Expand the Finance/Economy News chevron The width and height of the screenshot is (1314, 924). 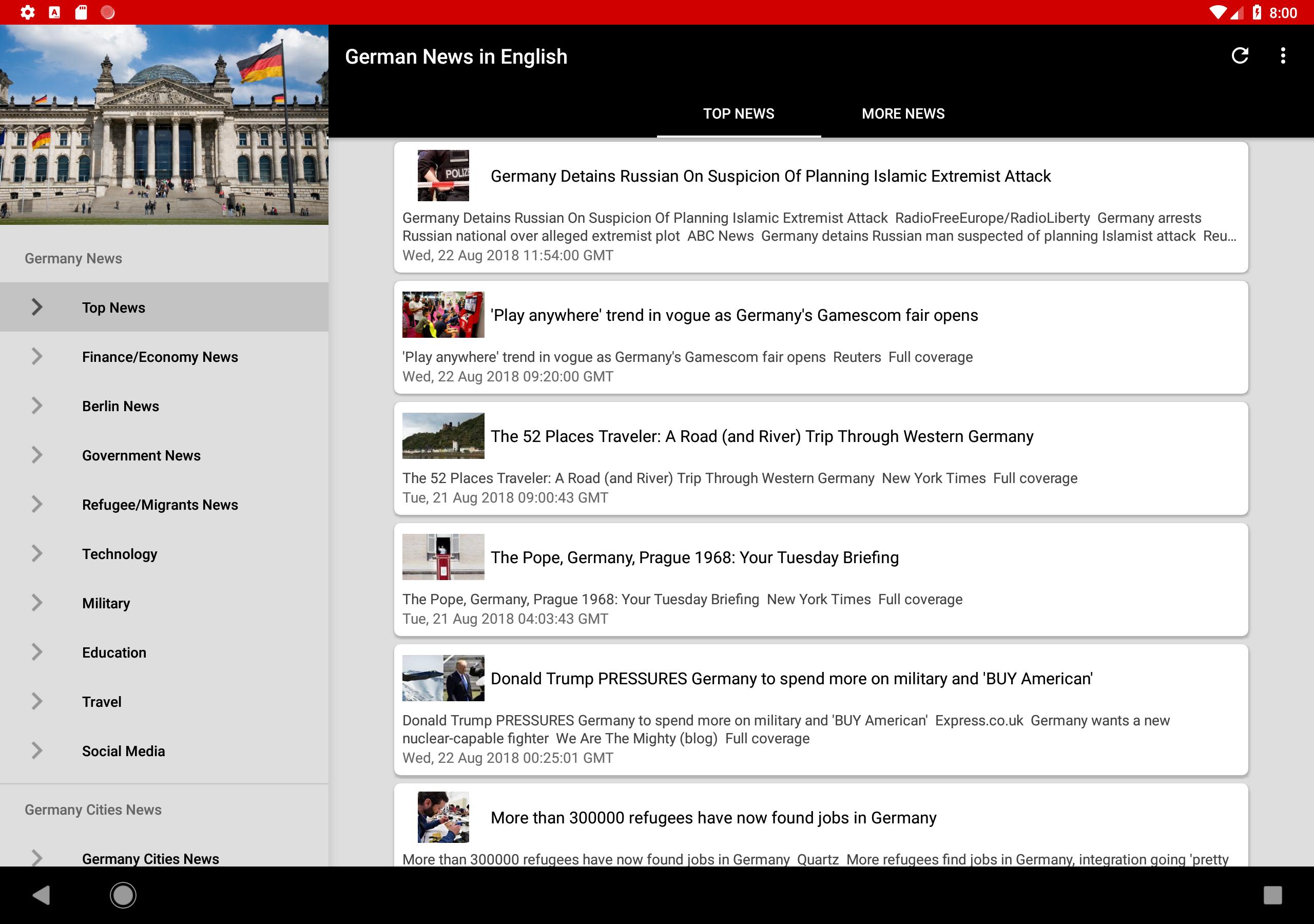pos(36,356)
